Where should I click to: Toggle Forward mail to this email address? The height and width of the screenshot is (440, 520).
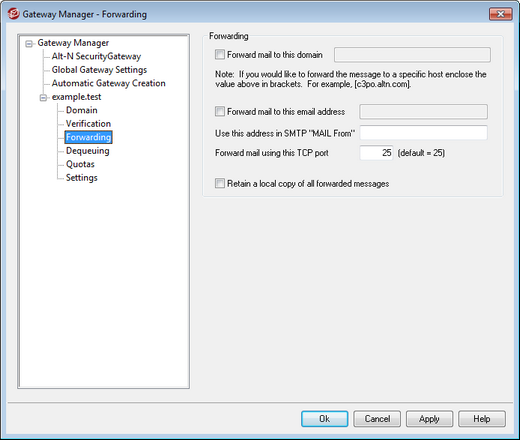click(x=220, y=111)
